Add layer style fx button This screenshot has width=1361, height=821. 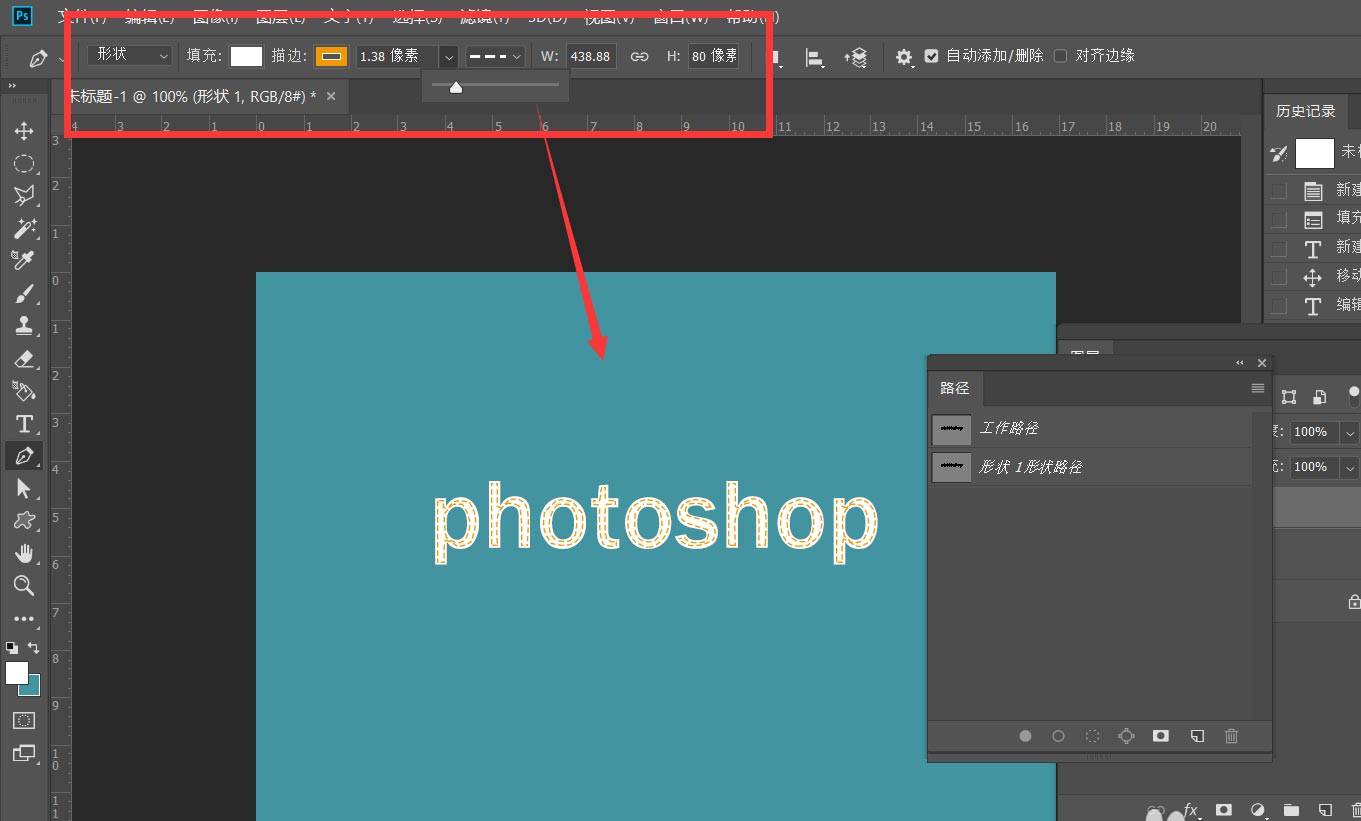pos(1190,809)
